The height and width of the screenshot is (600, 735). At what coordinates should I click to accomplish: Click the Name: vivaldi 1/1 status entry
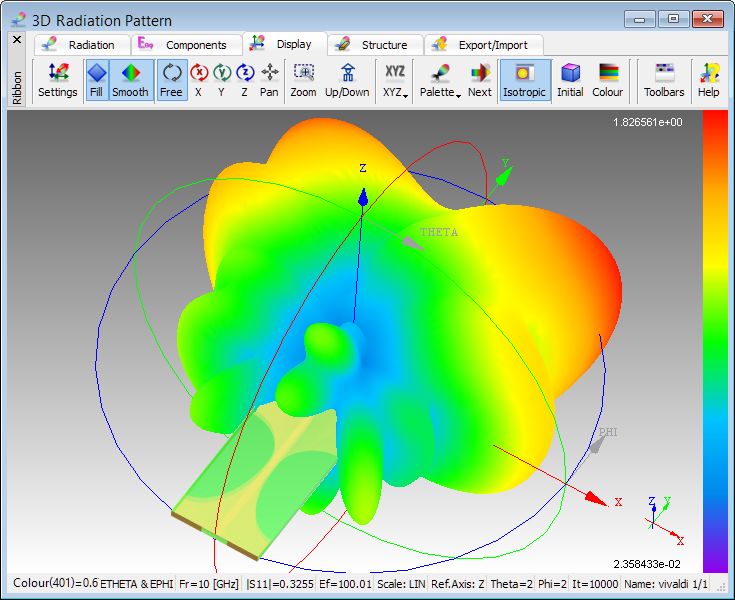pos(666,584)
